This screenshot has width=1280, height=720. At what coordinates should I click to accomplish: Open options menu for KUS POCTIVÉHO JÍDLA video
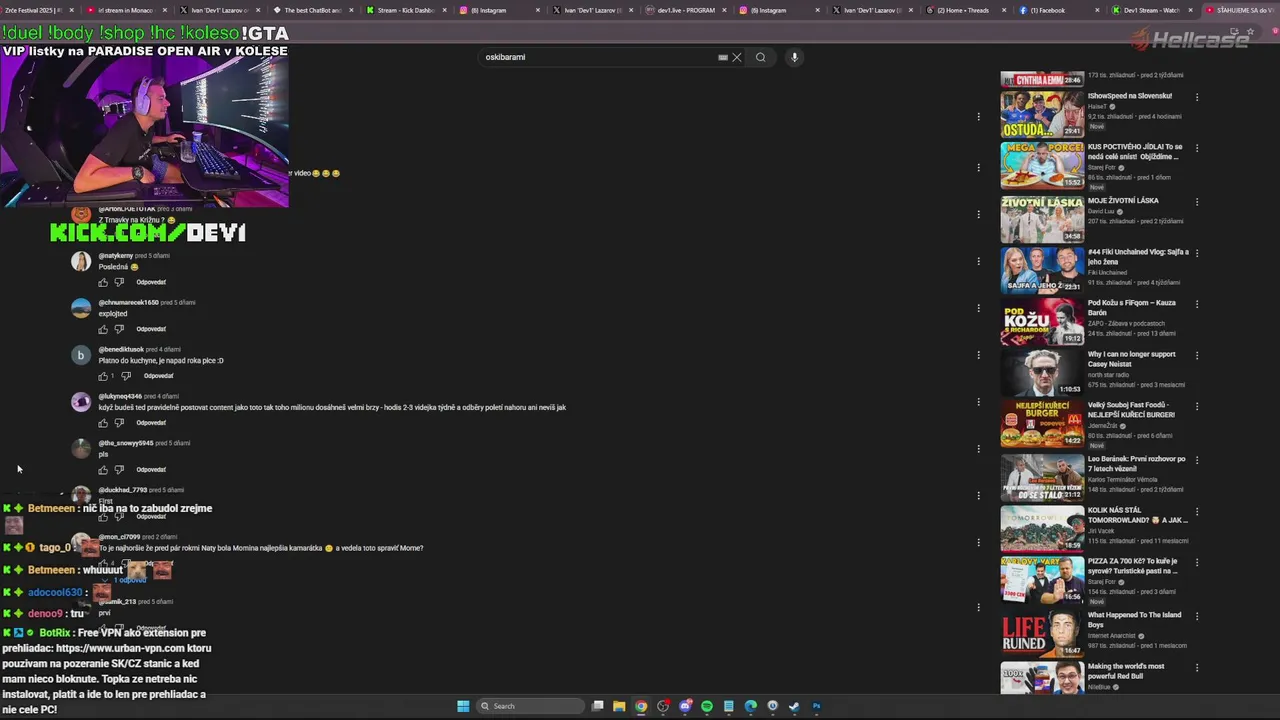[1197, 148]
